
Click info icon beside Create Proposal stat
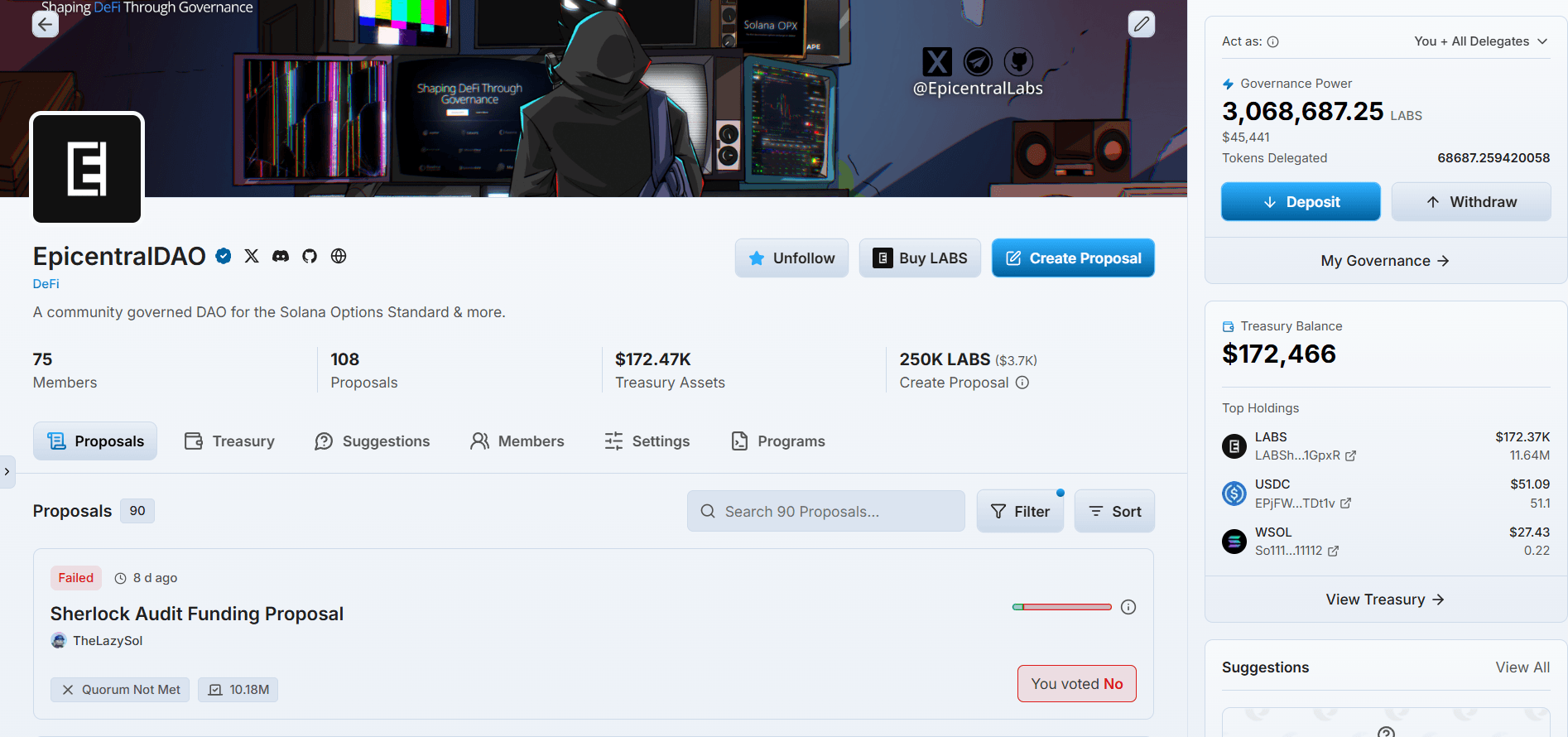(x=1022, y=383)
